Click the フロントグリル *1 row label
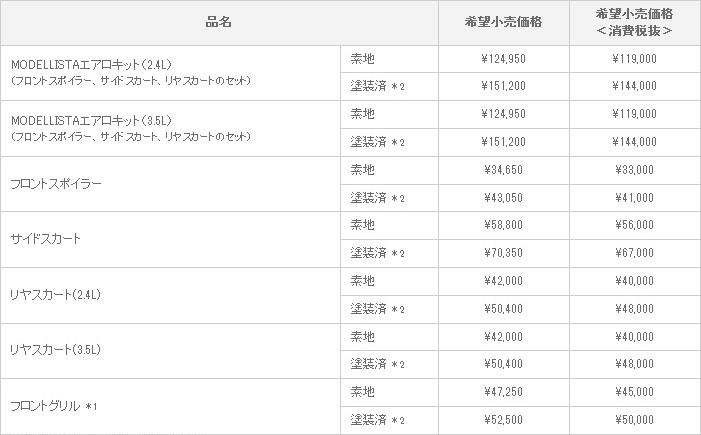 [x=54, y=406]
